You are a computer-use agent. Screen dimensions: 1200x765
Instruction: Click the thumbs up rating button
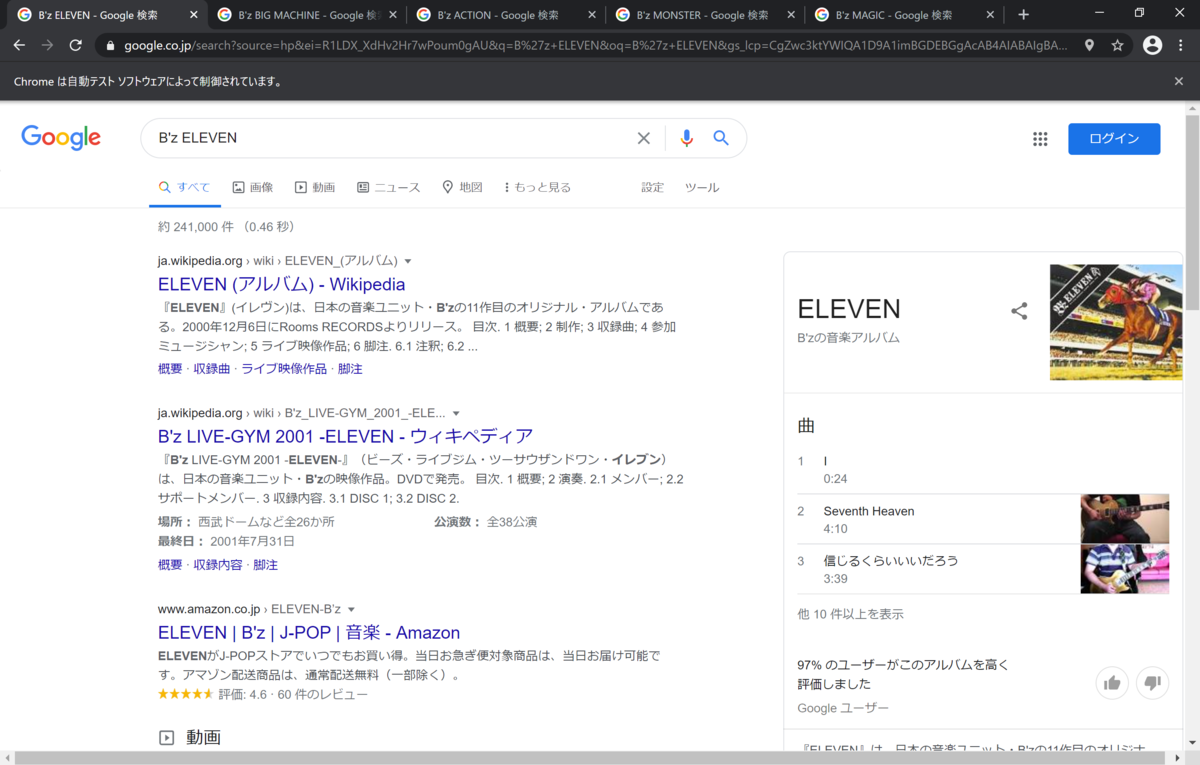[x=1112, y=683]
